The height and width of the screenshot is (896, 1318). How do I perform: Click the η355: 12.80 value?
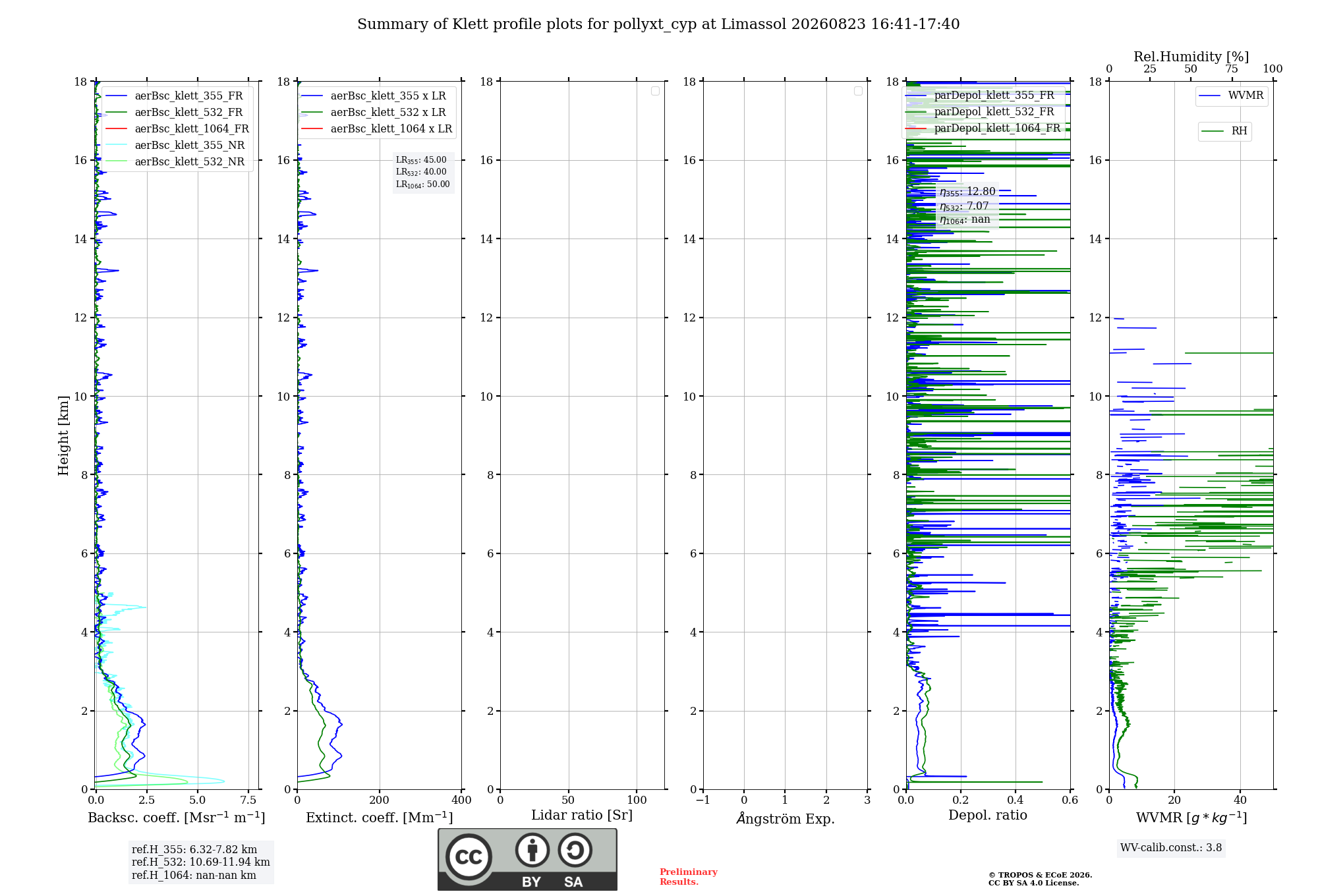967,192
